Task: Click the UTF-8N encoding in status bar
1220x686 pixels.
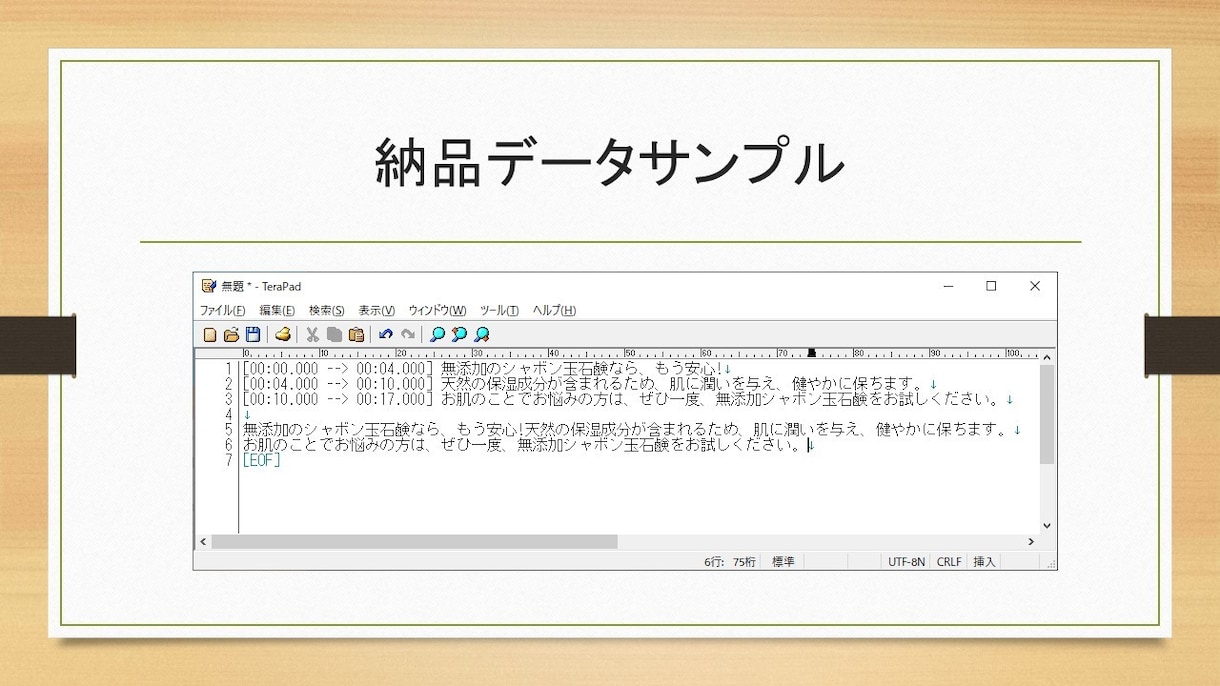Action: [907, 562]
